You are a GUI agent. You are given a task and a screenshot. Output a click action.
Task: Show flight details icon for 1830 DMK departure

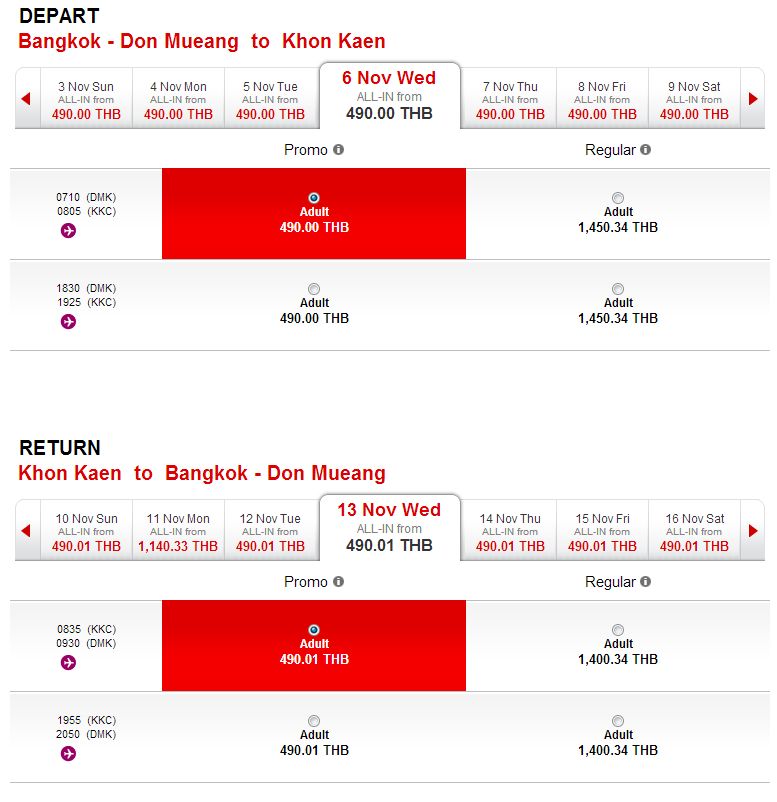(x=68, y=322)
